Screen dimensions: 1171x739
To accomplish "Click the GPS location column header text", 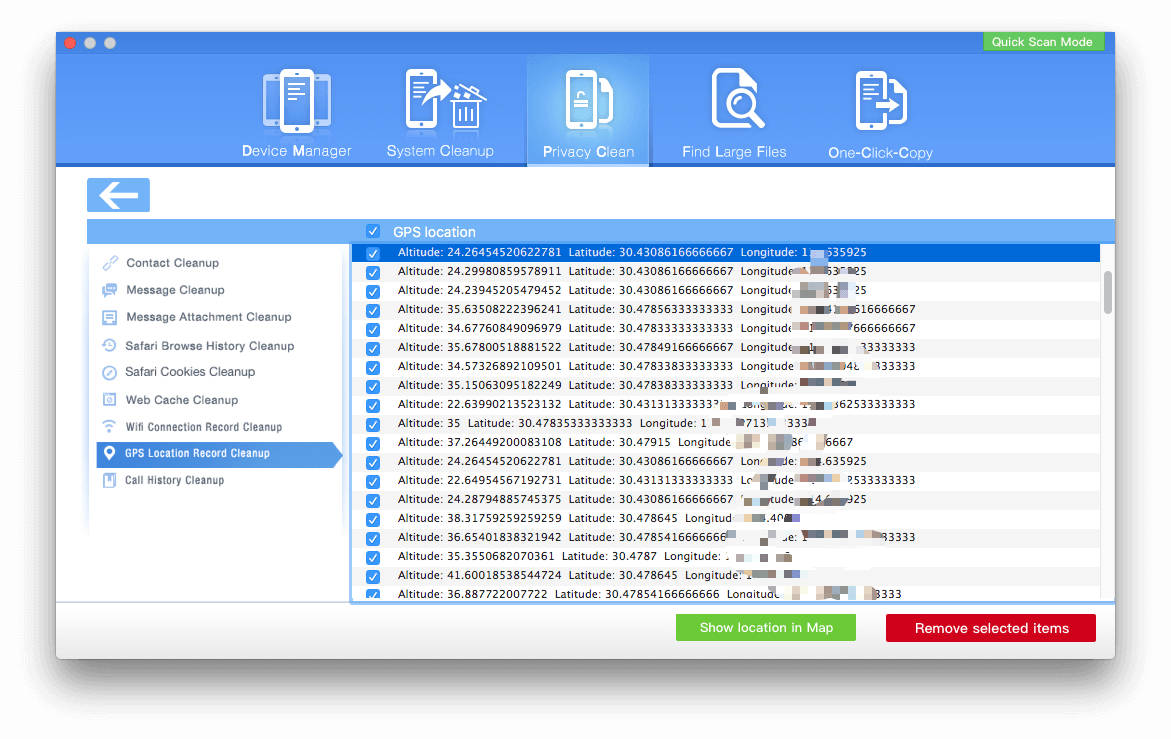I will (x=434, y=231).
